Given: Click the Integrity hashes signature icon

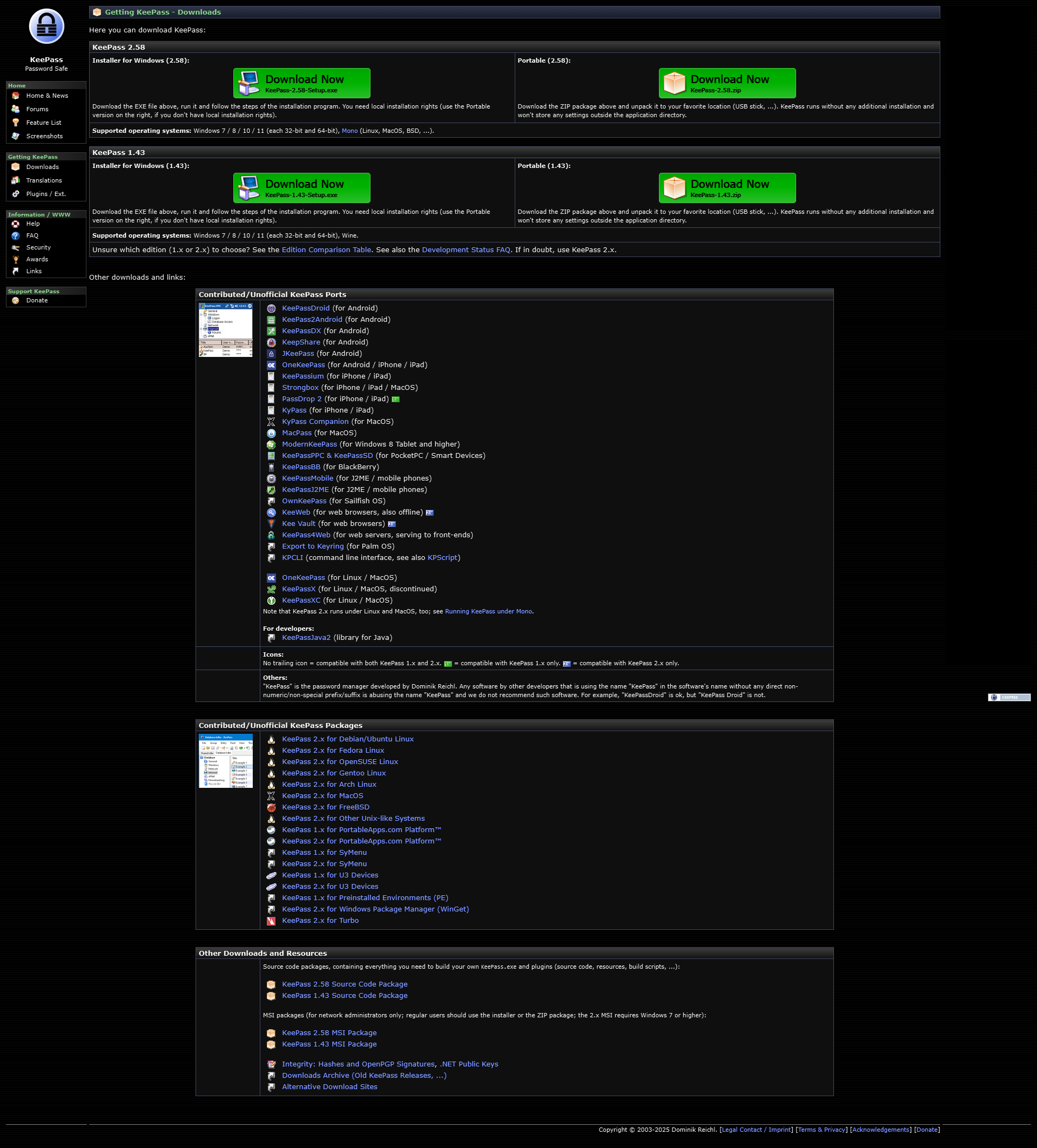Looking at the screenshot, I should tap(271, 1064).
